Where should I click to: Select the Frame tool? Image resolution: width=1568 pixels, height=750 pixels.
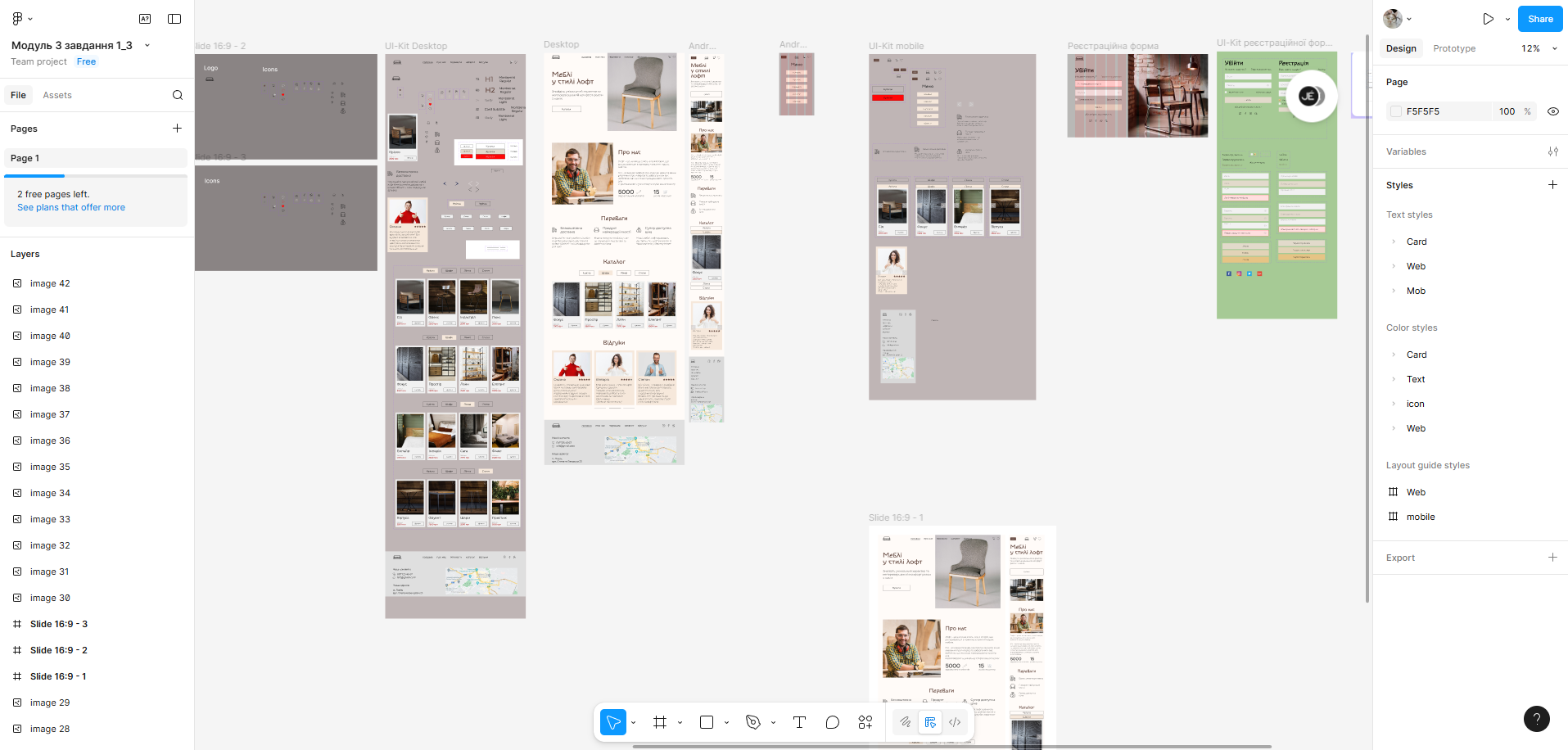(660, 722)
